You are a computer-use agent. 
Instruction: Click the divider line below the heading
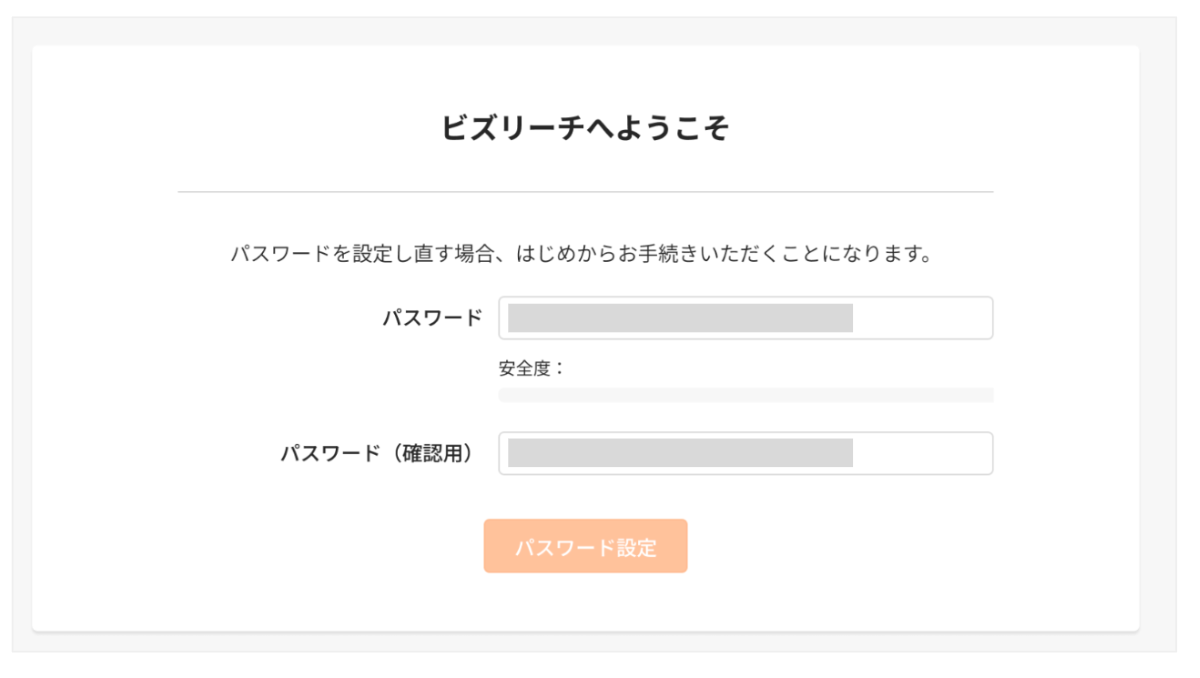(x=585, y=191)
